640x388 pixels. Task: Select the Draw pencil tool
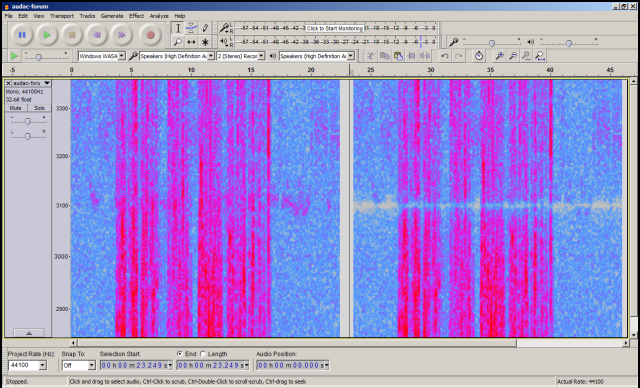[x=205, y=28]
